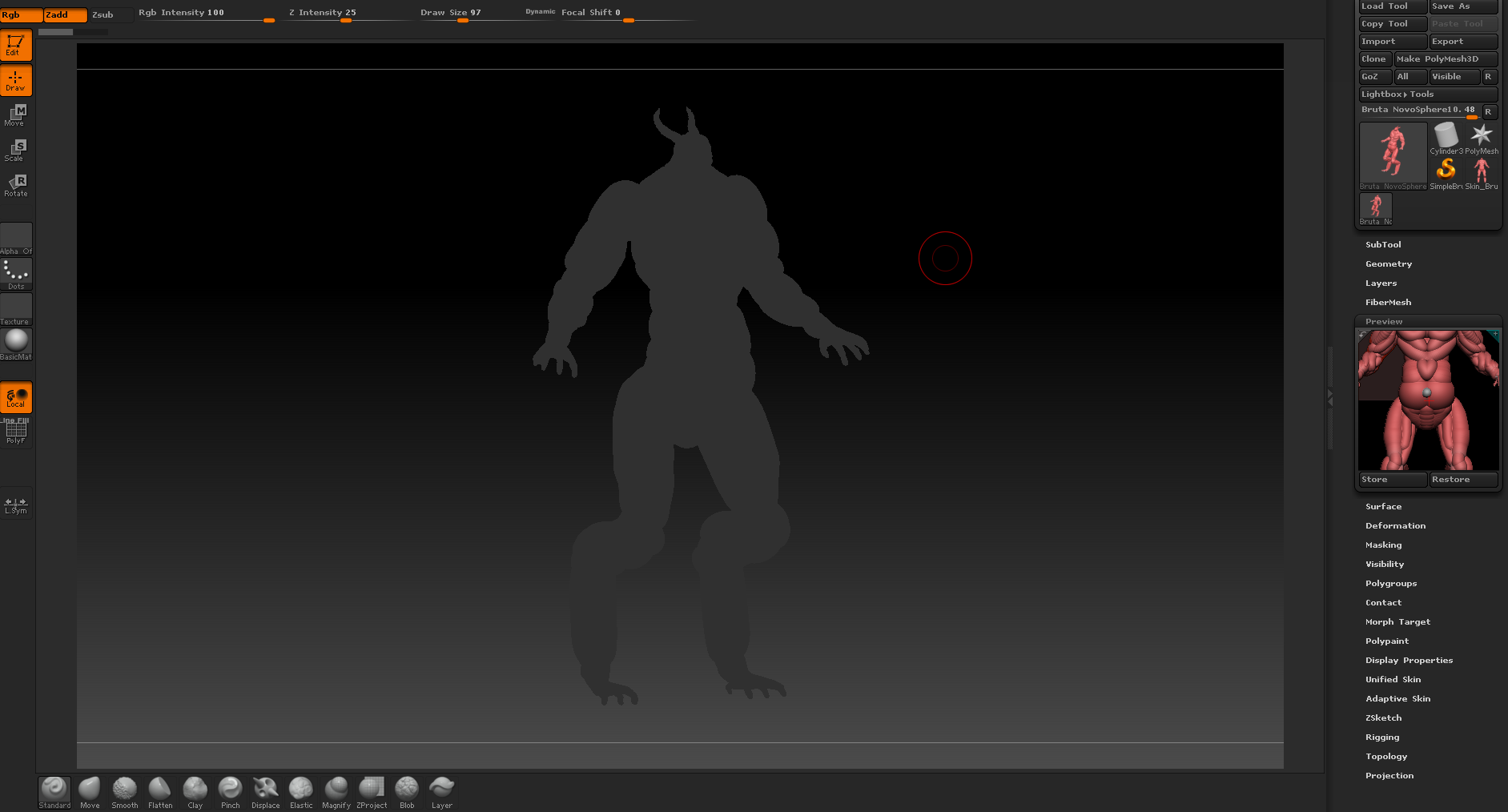Activate the Rotate transform tool

click(x=16, y=186)
